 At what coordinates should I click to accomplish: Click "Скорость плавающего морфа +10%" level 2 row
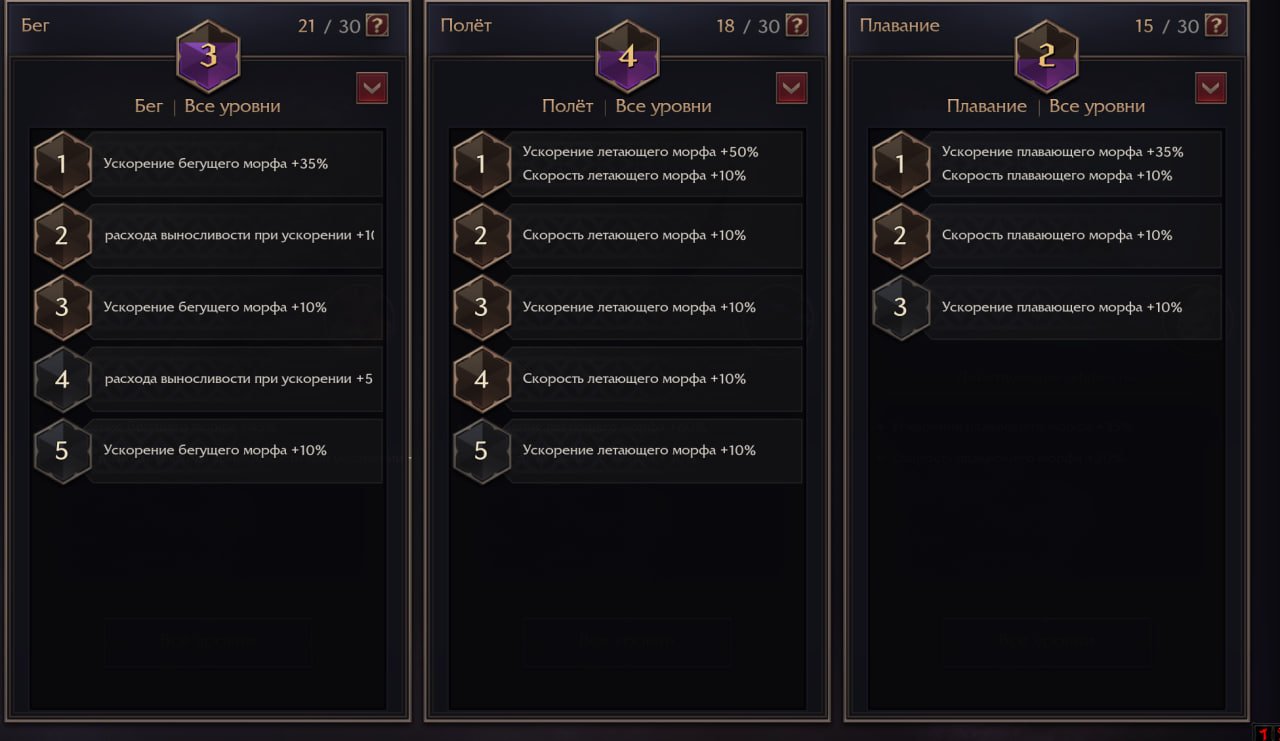point(1073,236)
